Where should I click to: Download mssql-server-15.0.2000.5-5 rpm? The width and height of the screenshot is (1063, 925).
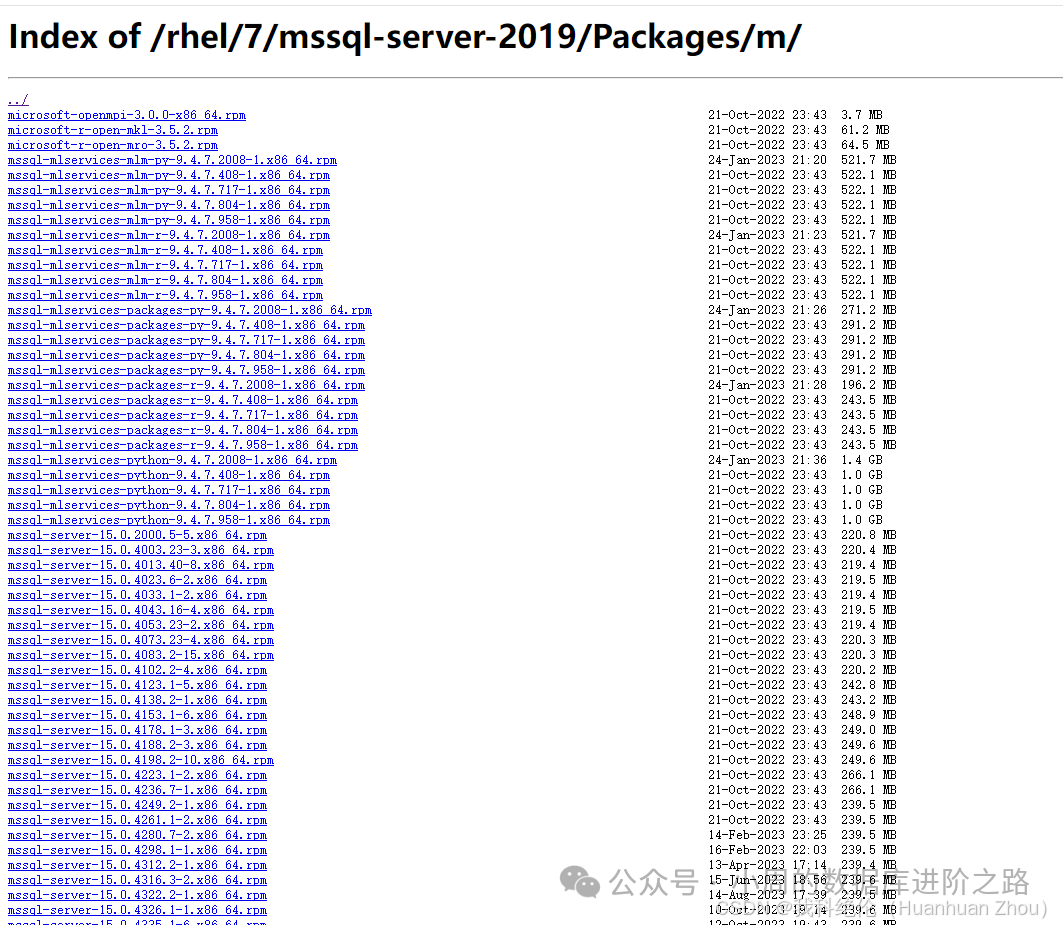click(x=138, y=535)
